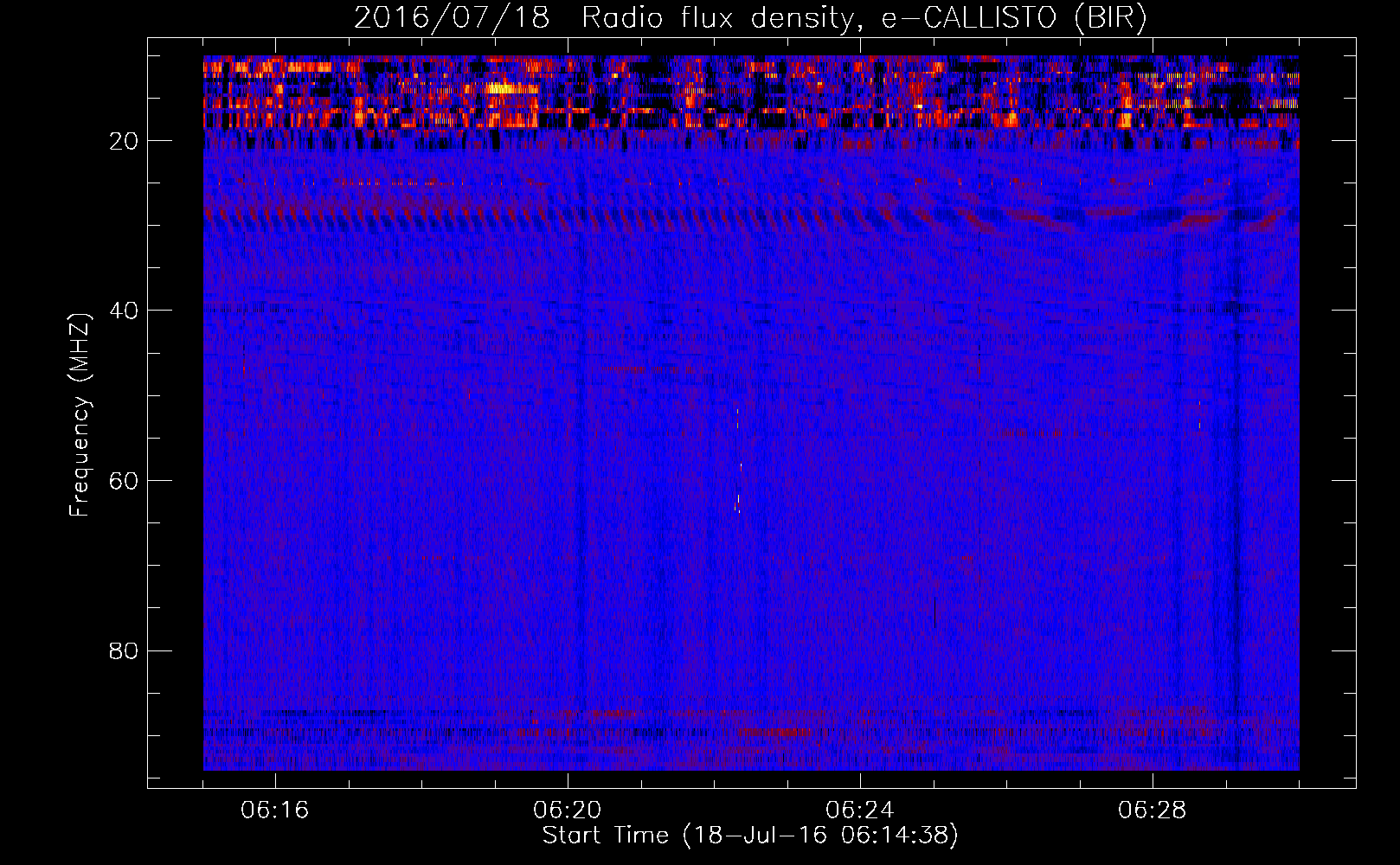
Task: Click the '06:28' time tick label
Action: [x=1153, y=811]
